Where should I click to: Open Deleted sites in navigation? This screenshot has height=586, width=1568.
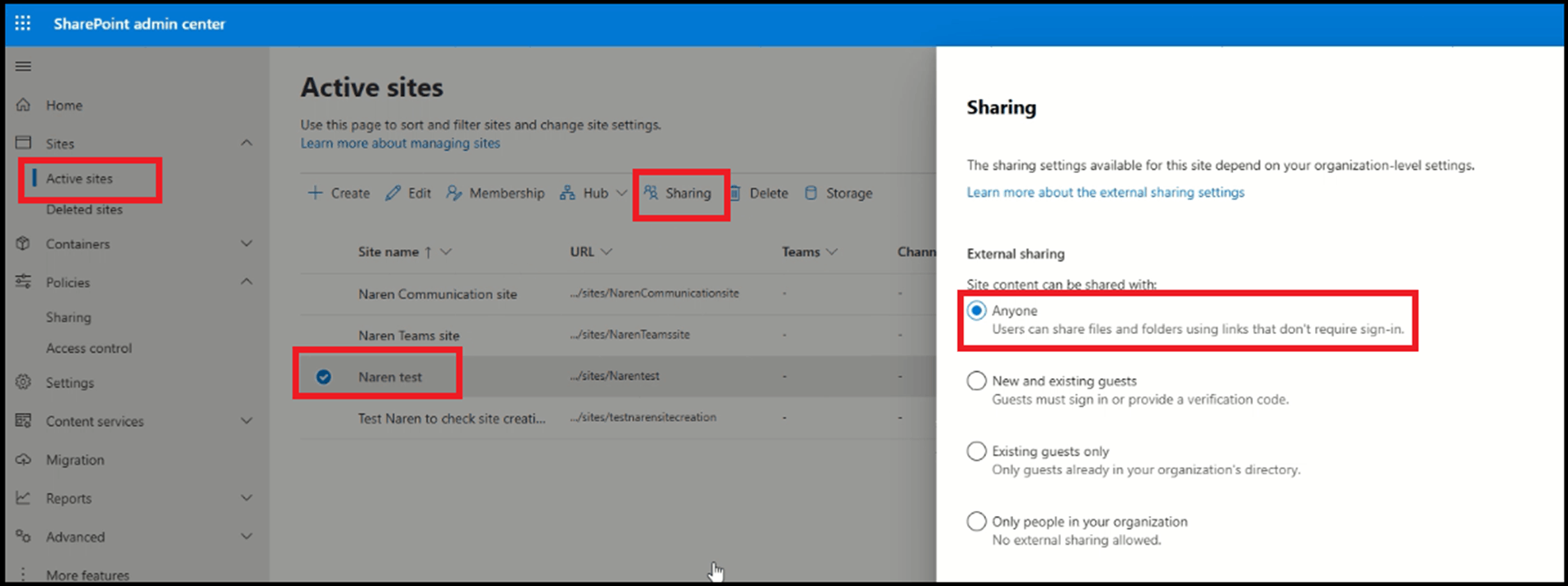point(84,209)
